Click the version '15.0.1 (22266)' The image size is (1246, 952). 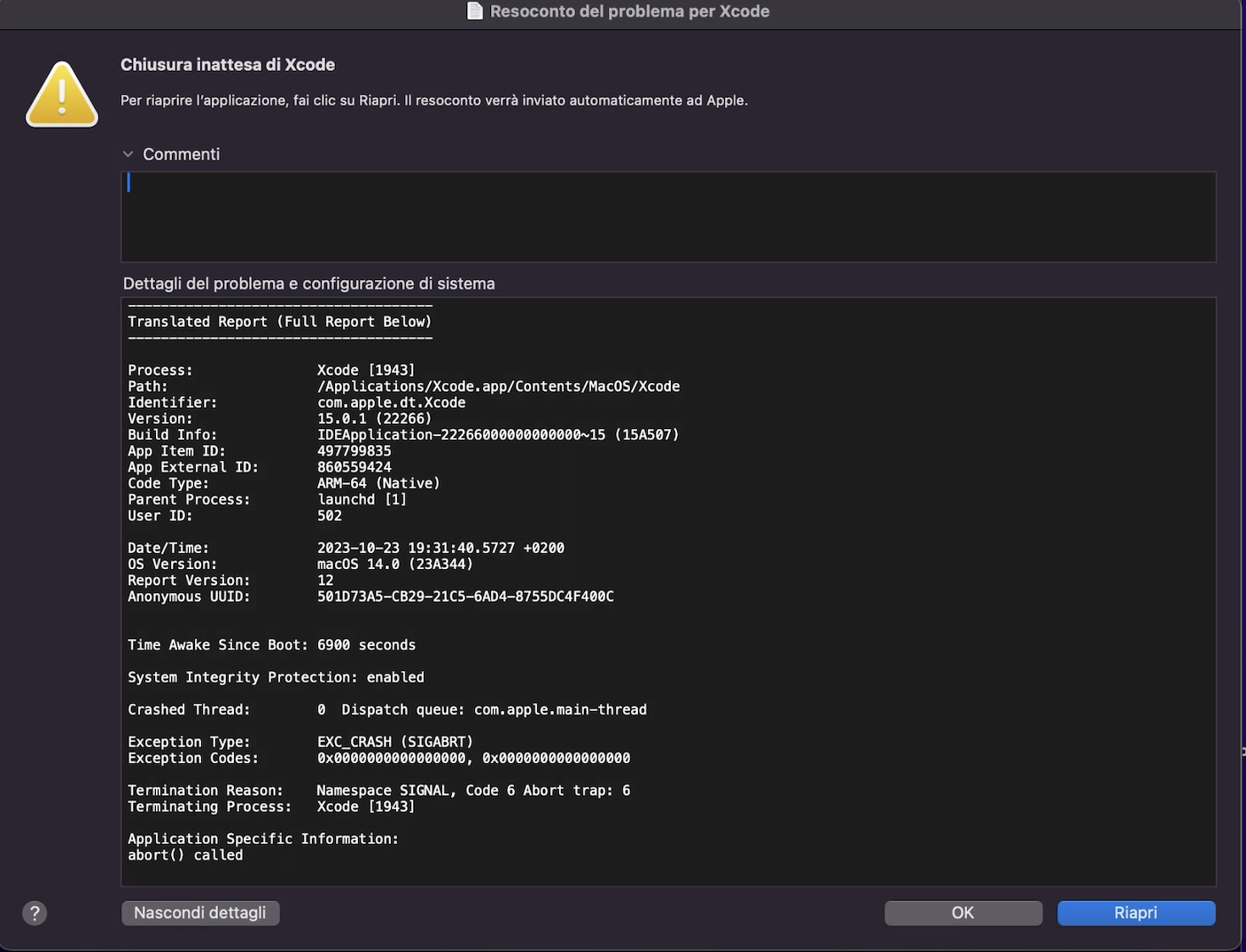[x=375, y=418]
